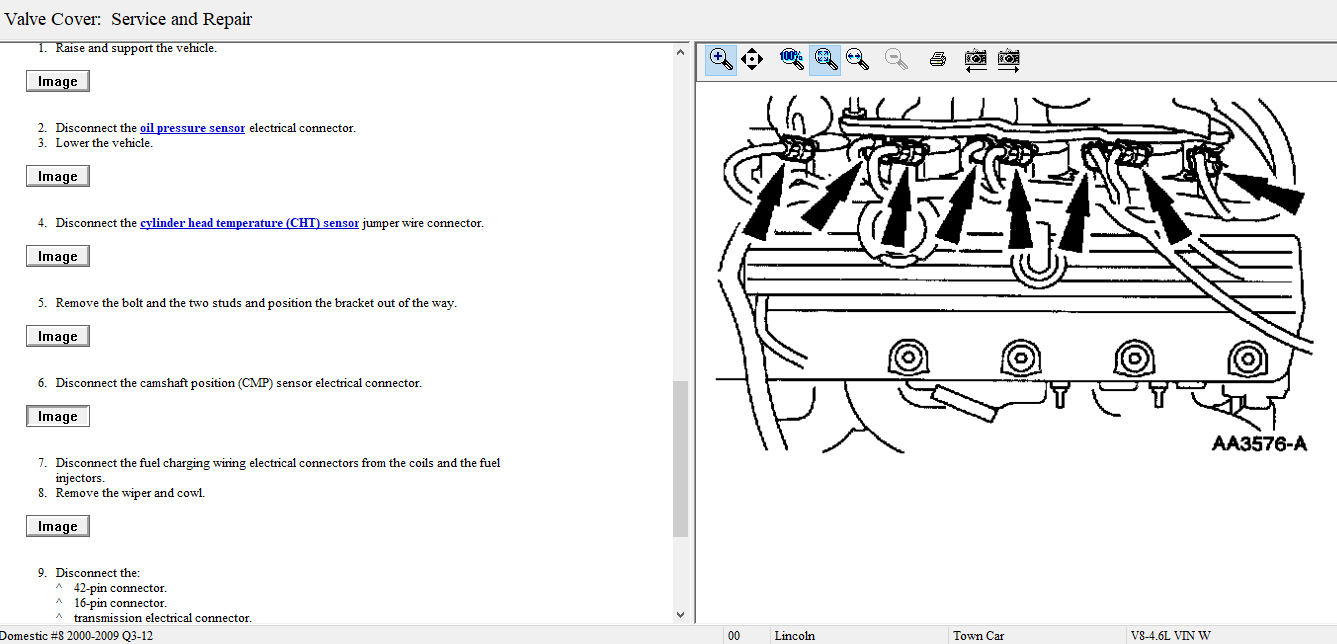
Task: Open Image button under 'Raise and support the vehicle'
Action: tap(58, 81)
